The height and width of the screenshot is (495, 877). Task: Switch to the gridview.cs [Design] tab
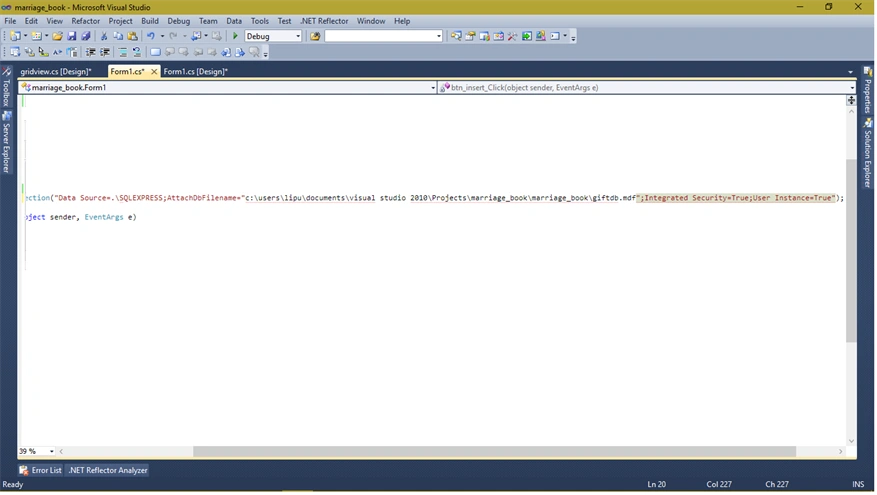(x=55, y=72)
